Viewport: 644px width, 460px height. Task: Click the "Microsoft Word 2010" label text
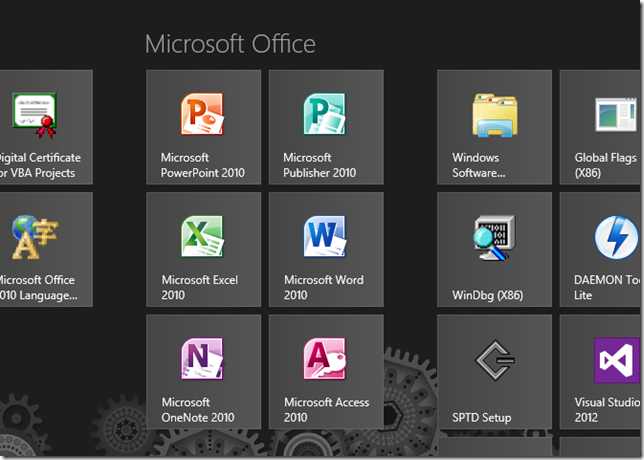(324, 288)
